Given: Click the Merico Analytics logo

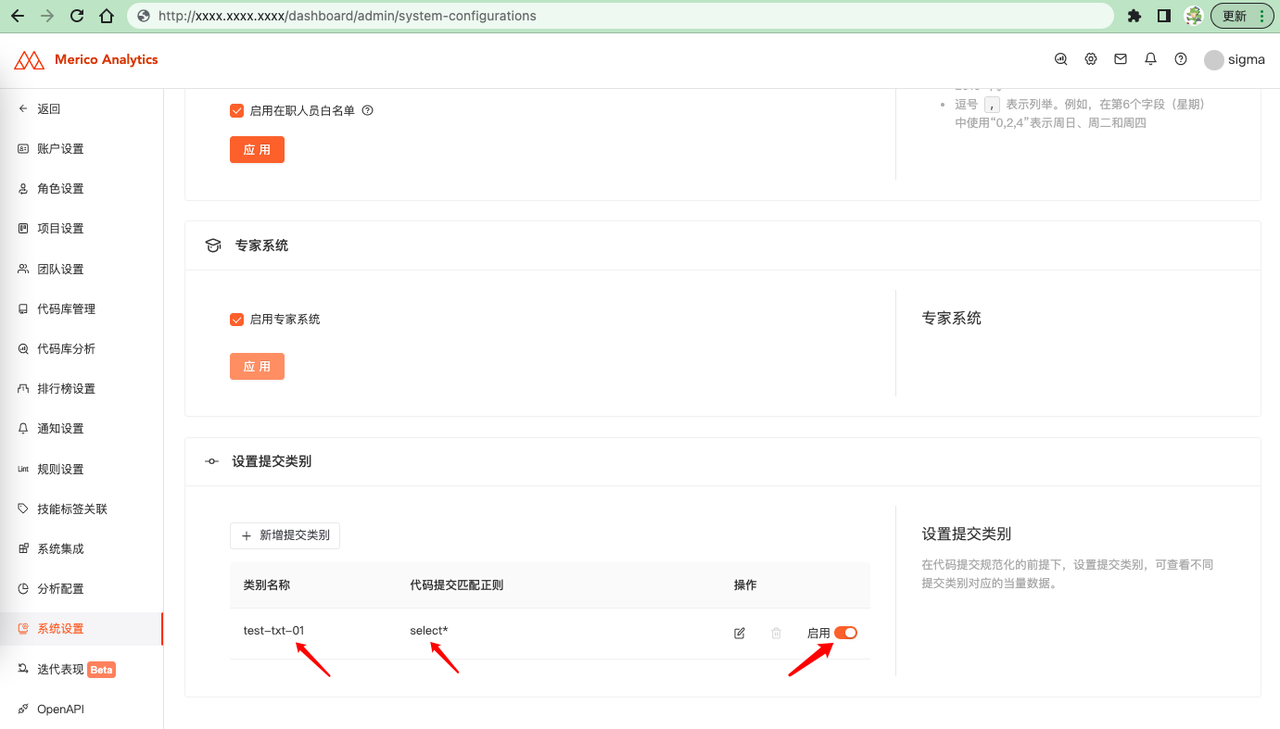Looking at the screenshot, I should coord(86,60).
